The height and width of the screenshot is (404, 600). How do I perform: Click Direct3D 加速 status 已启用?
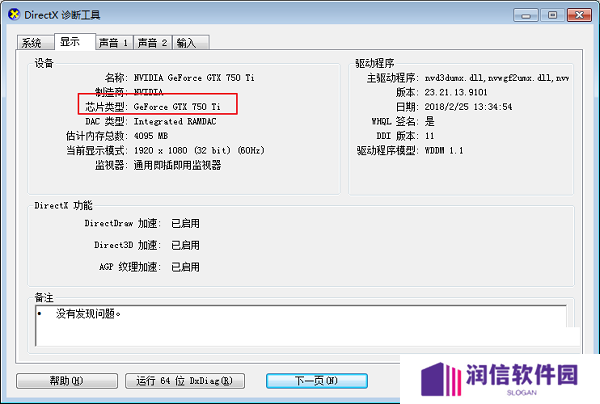click(x=185, y=245)
